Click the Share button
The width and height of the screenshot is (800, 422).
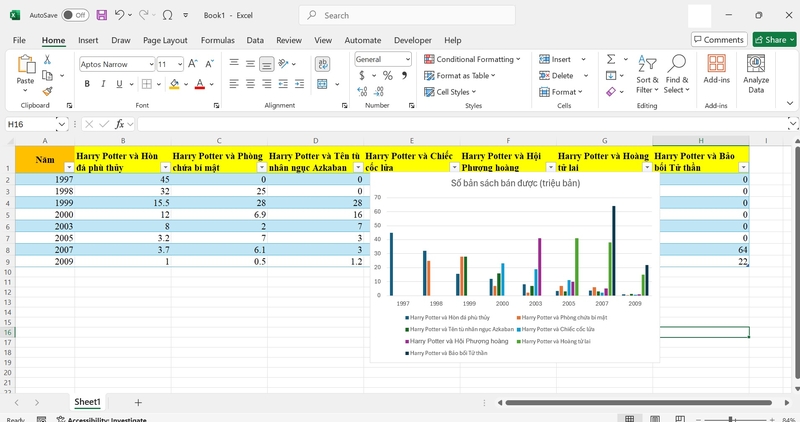(774, 39)
